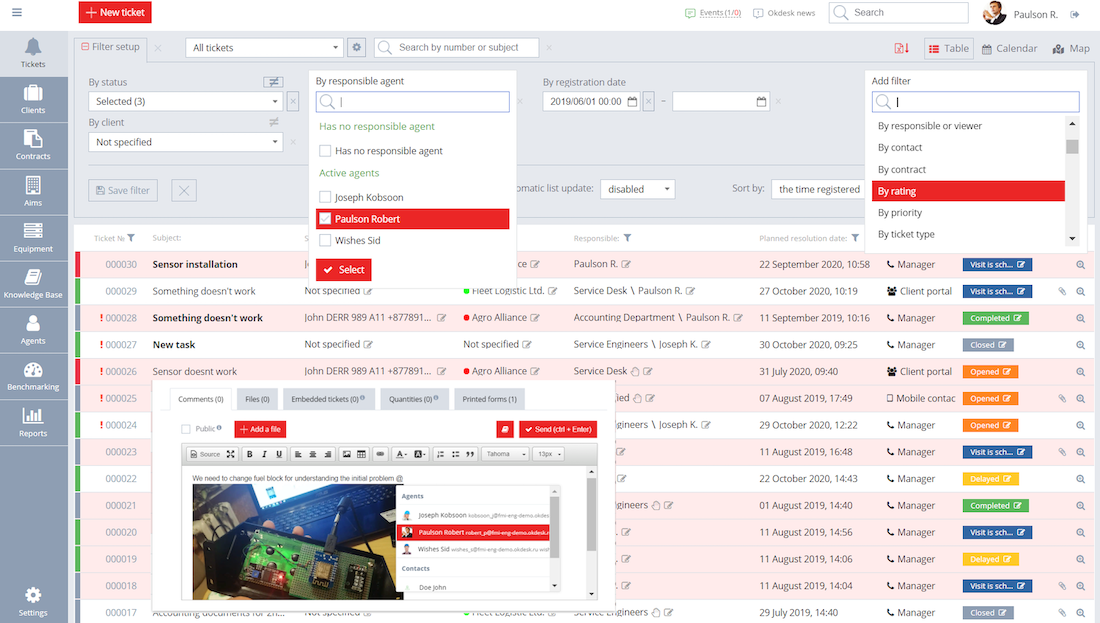Image resolution: width=1100 pixels, height=623 pixels.
Task: Insert block quote in comment editor
Action: point(470,454)
